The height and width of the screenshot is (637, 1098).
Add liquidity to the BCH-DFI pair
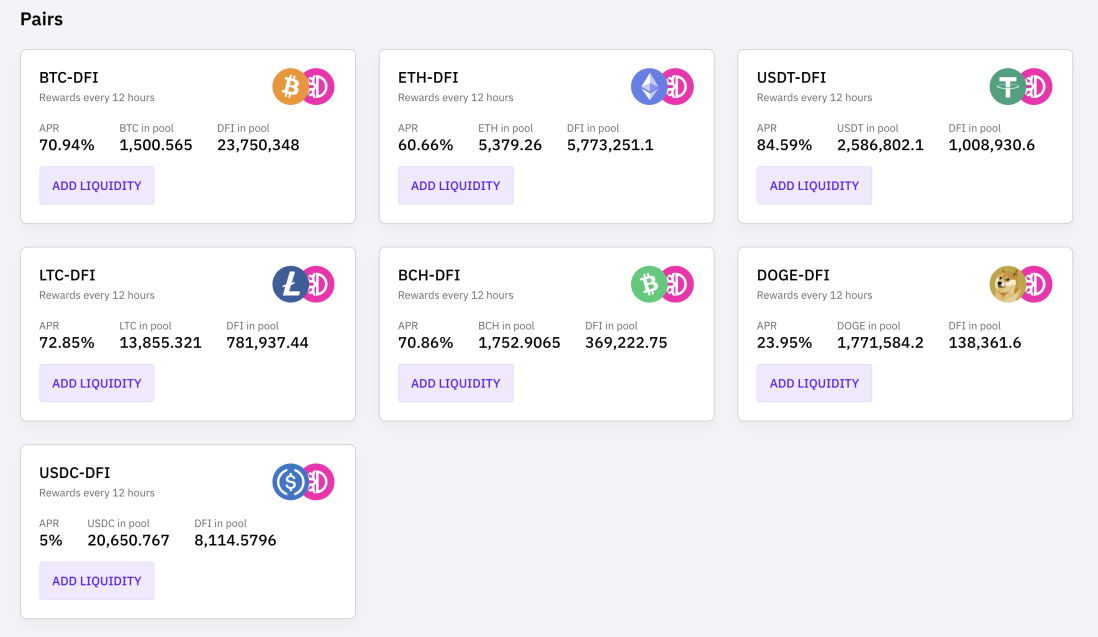[455, 383]
